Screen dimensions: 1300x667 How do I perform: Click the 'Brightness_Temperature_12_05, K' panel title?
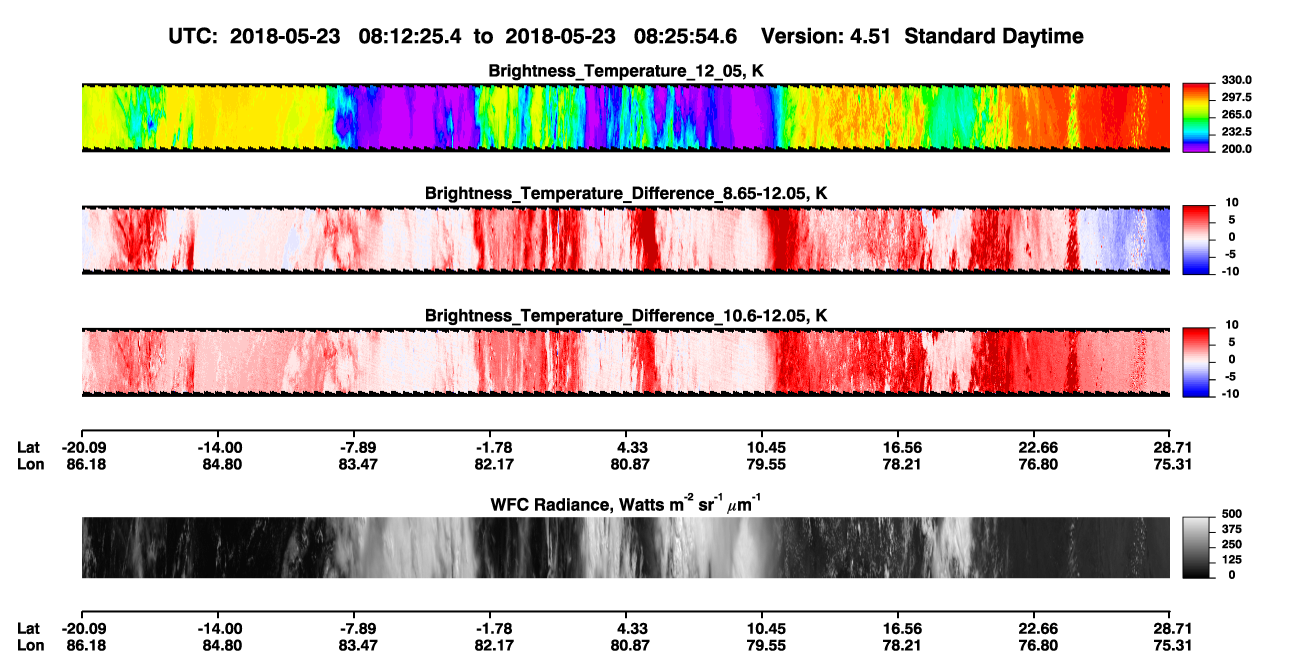[626, 71]
